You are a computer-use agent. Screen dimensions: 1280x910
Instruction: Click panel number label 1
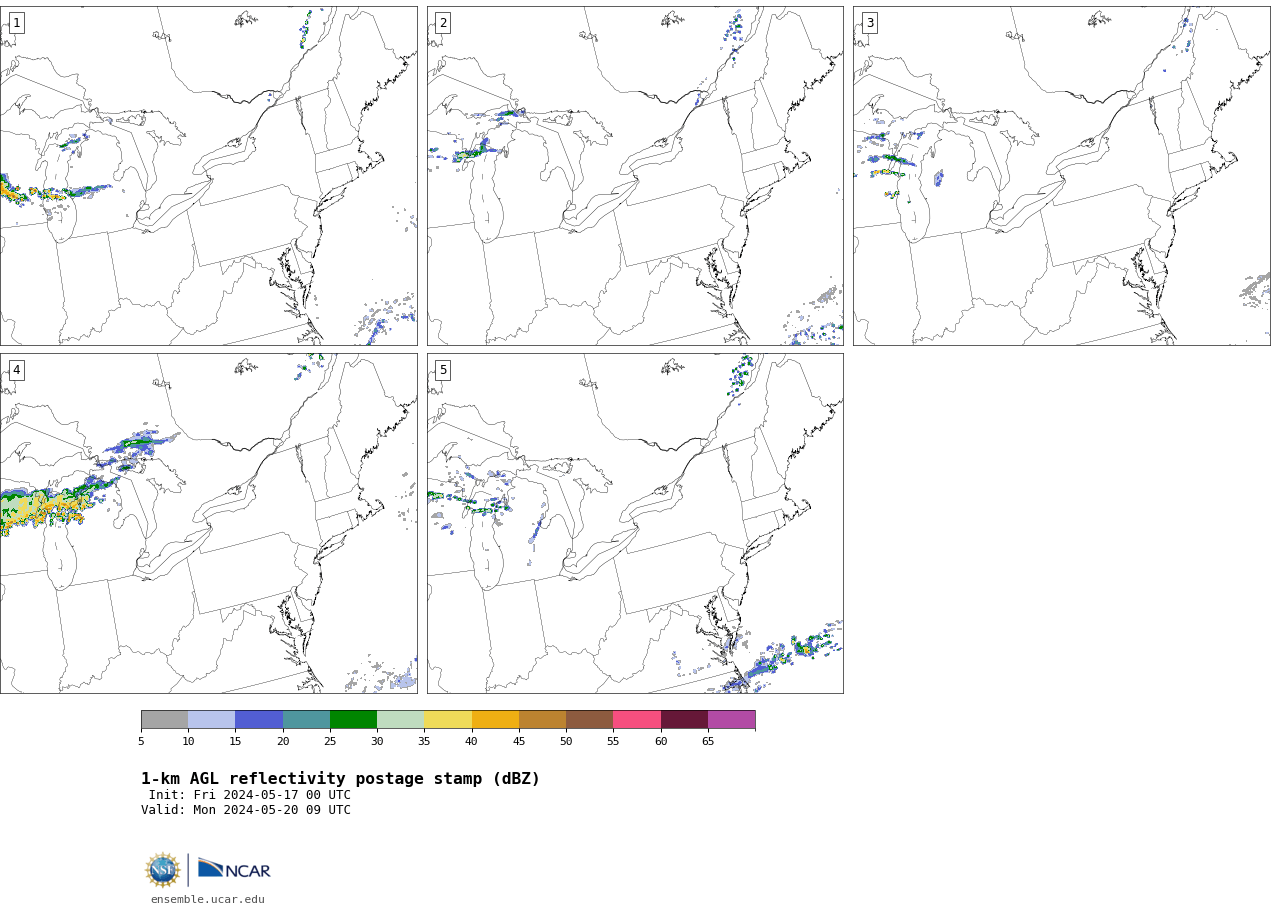[16, 23]
